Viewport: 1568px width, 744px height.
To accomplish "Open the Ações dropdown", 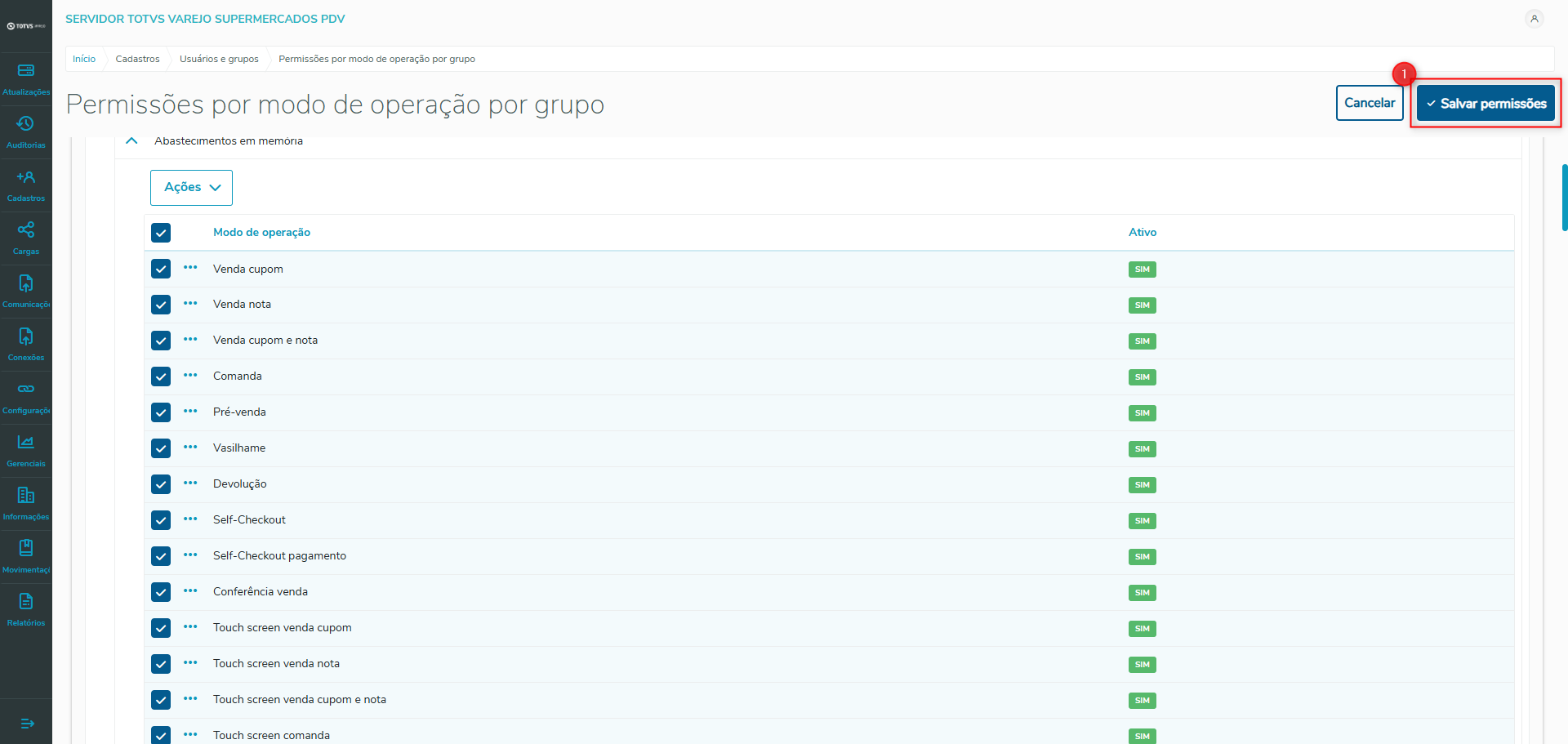I will 191,188.
